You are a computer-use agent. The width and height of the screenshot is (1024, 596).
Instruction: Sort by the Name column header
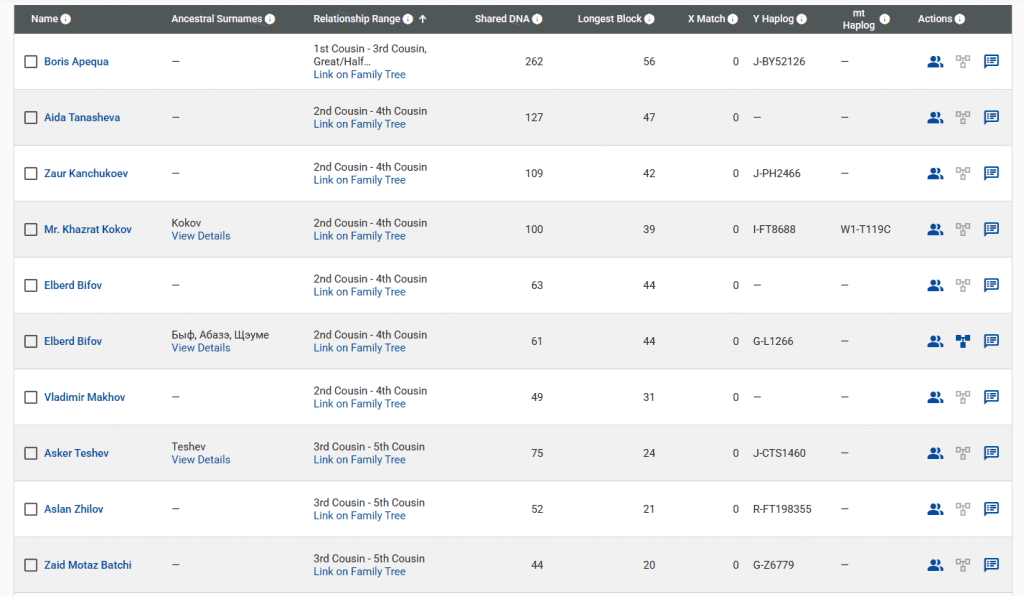44,19
